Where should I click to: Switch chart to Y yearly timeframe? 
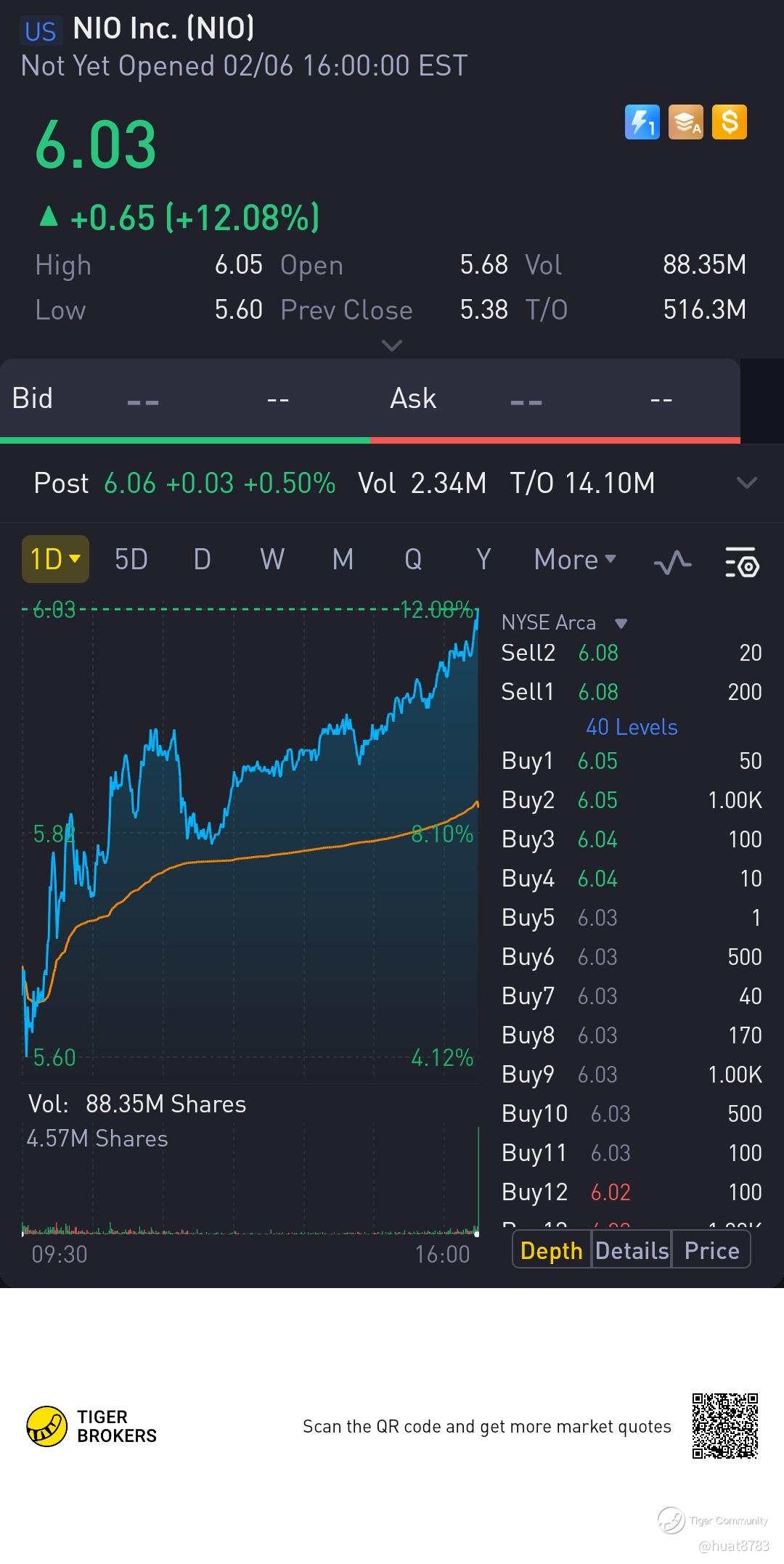click(x=483, y=559)
